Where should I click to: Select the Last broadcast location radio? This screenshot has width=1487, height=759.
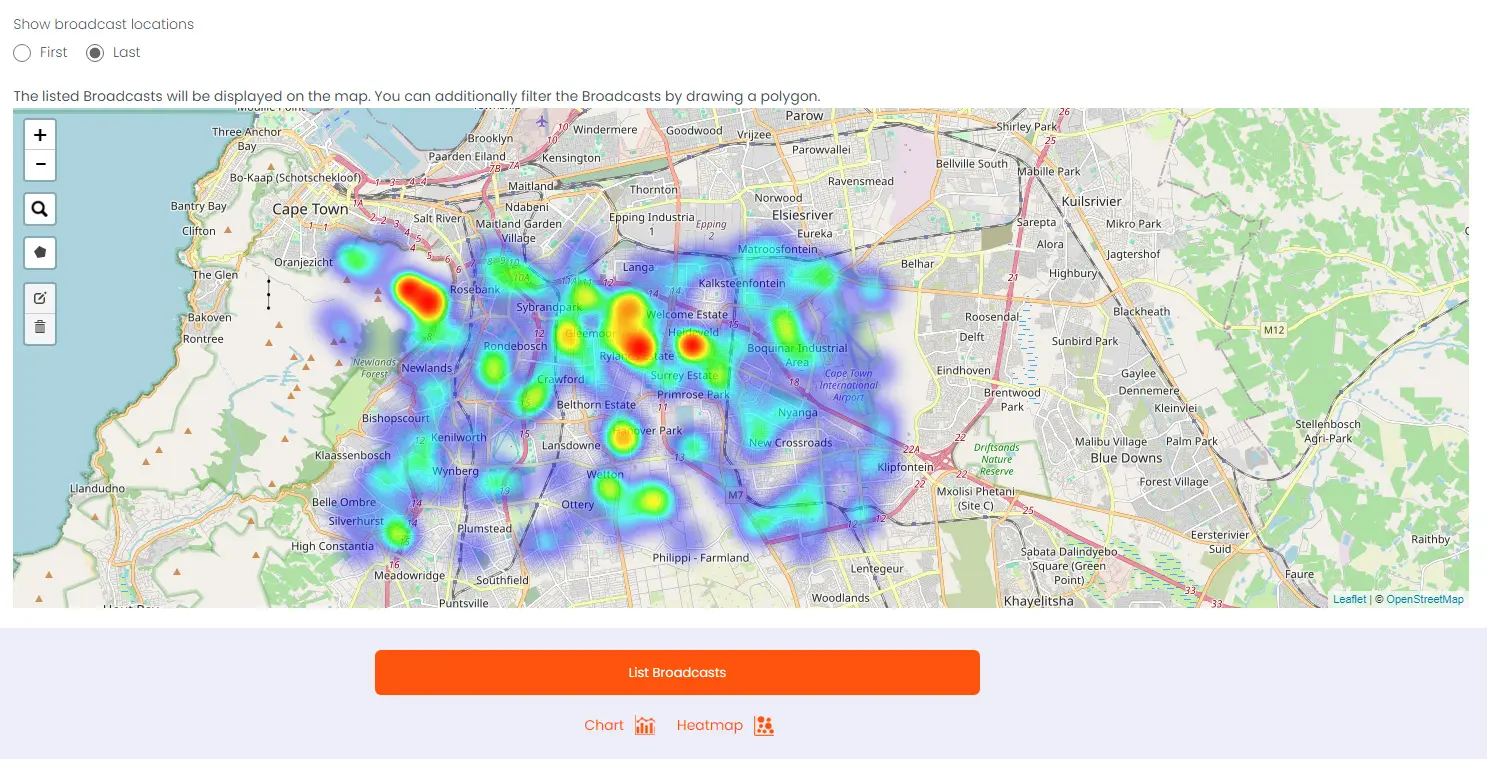[x=95, y=53]
